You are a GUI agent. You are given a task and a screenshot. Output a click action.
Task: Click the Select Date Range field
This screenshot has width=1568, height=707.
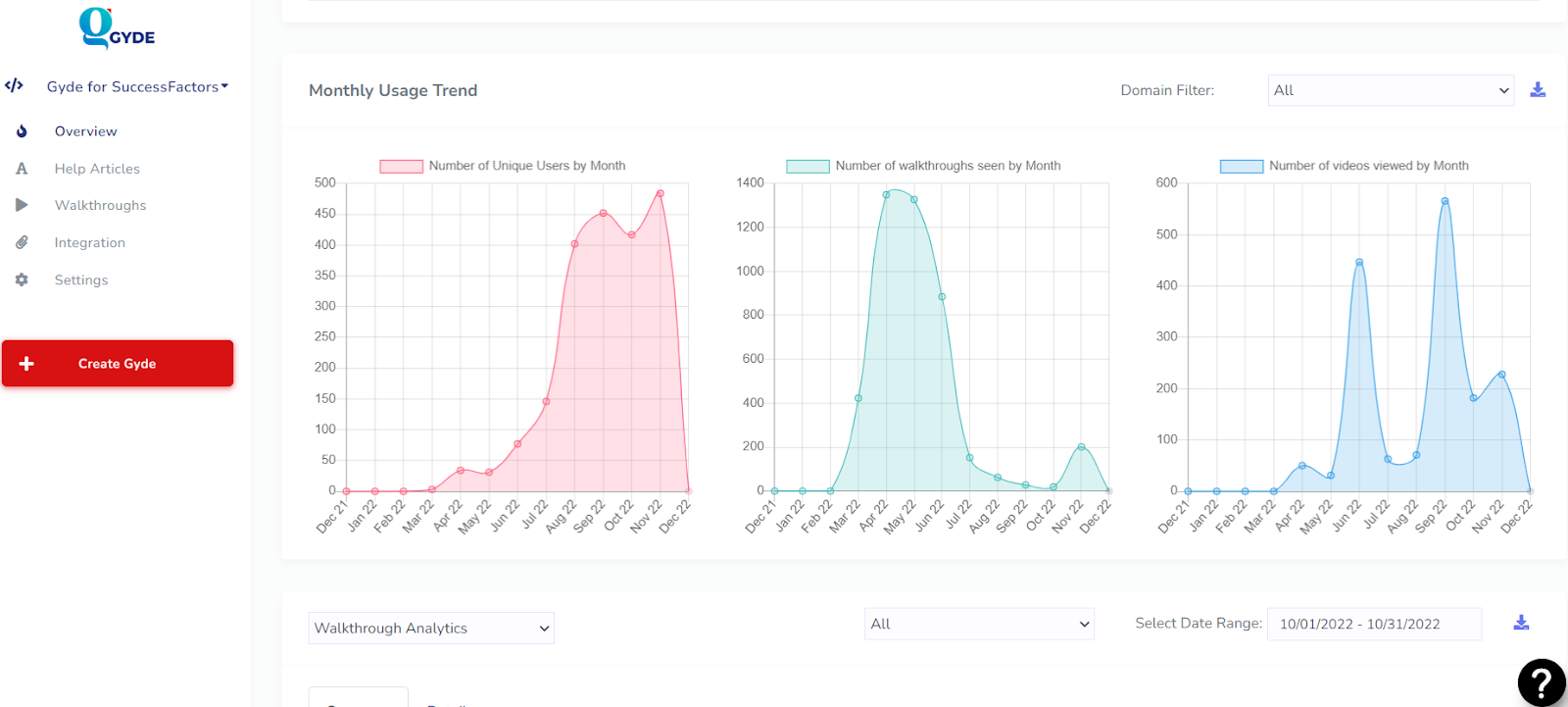pos(1374,624)
